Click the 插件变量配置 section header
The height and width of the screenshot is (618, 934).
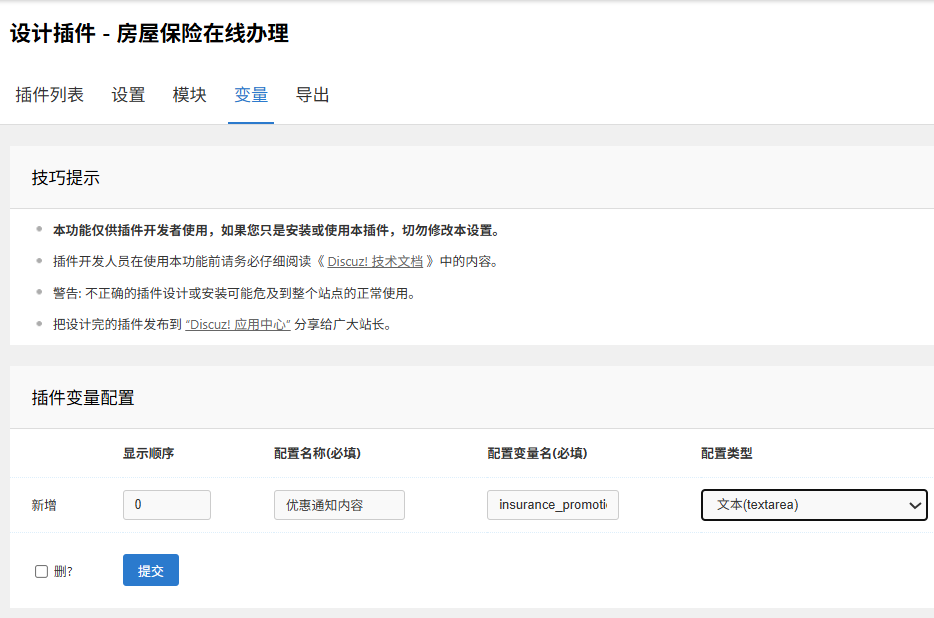[83, 397]
